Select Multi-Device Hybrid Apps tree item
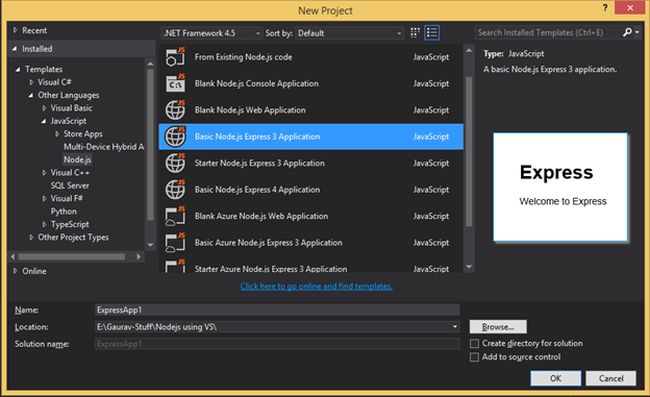 click(104, 147)
